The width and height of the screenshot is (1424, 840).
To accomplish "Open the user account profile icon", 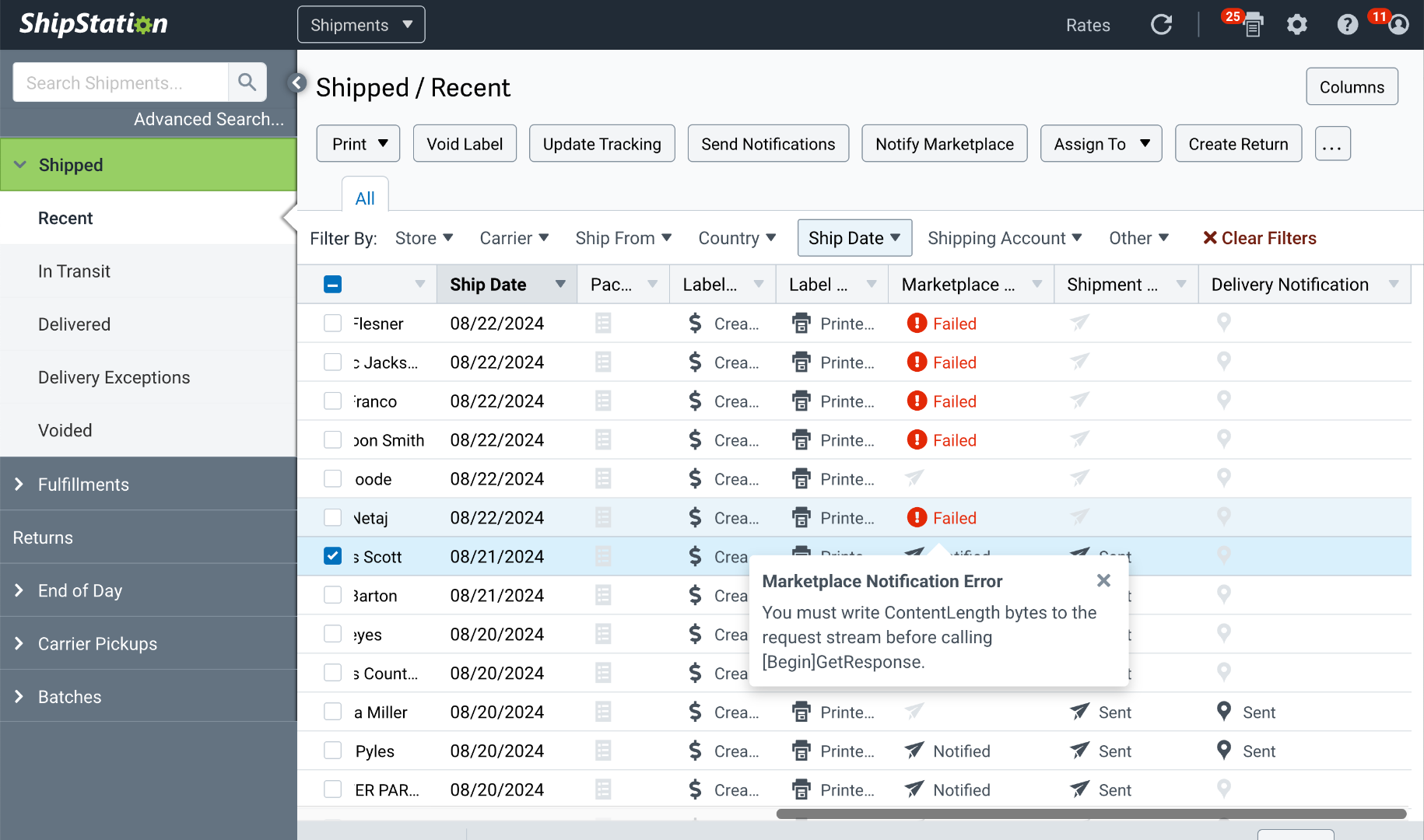I will click(1398, 25).
